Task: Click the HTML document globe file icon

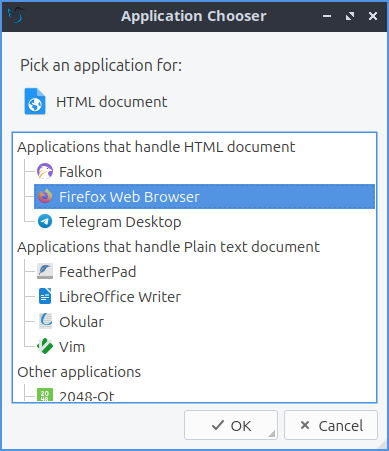Action: [x=35, y=101]
